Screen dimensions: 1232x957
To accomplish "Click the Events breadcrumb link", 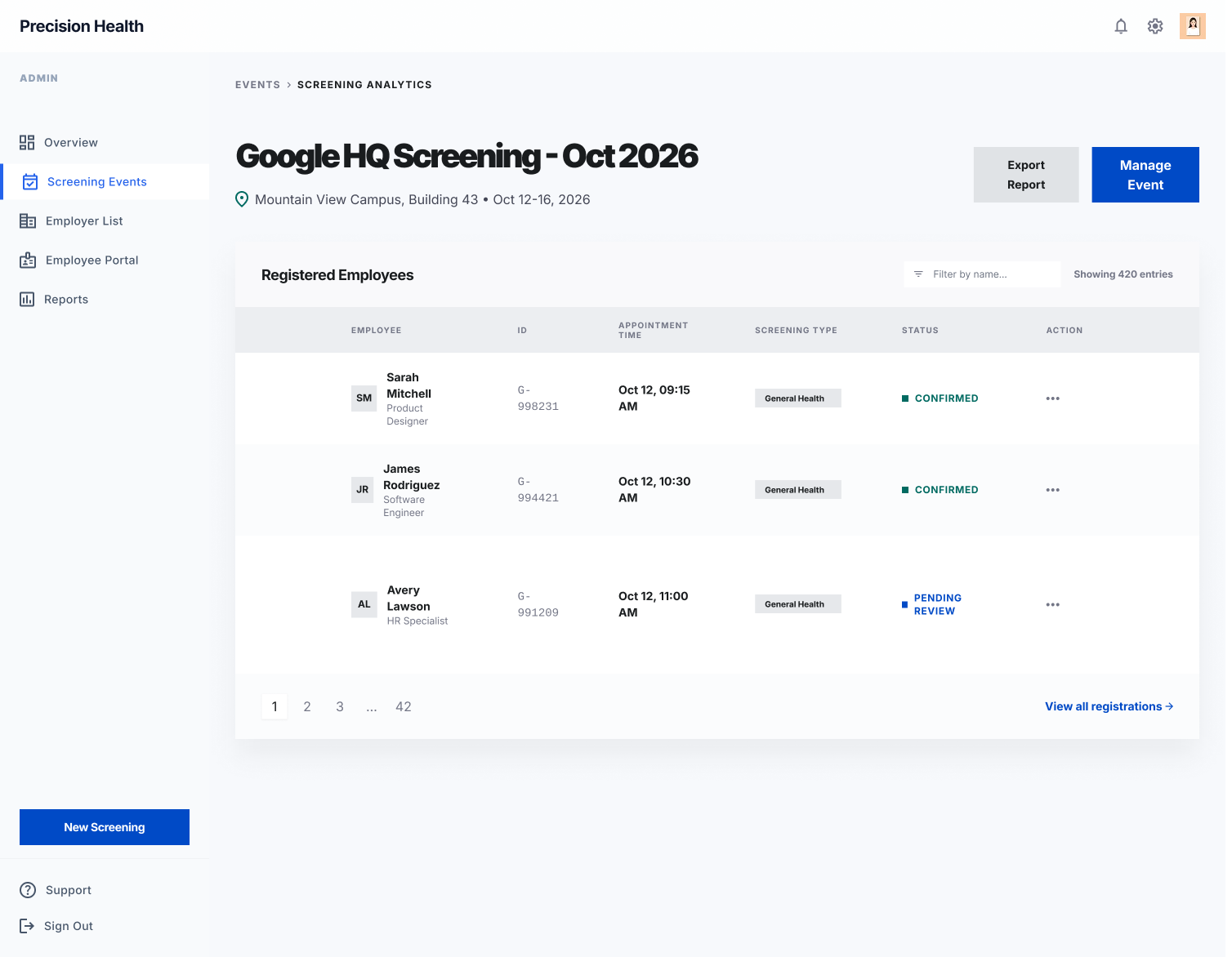I will pyautogui.click(x=257, y=85).
